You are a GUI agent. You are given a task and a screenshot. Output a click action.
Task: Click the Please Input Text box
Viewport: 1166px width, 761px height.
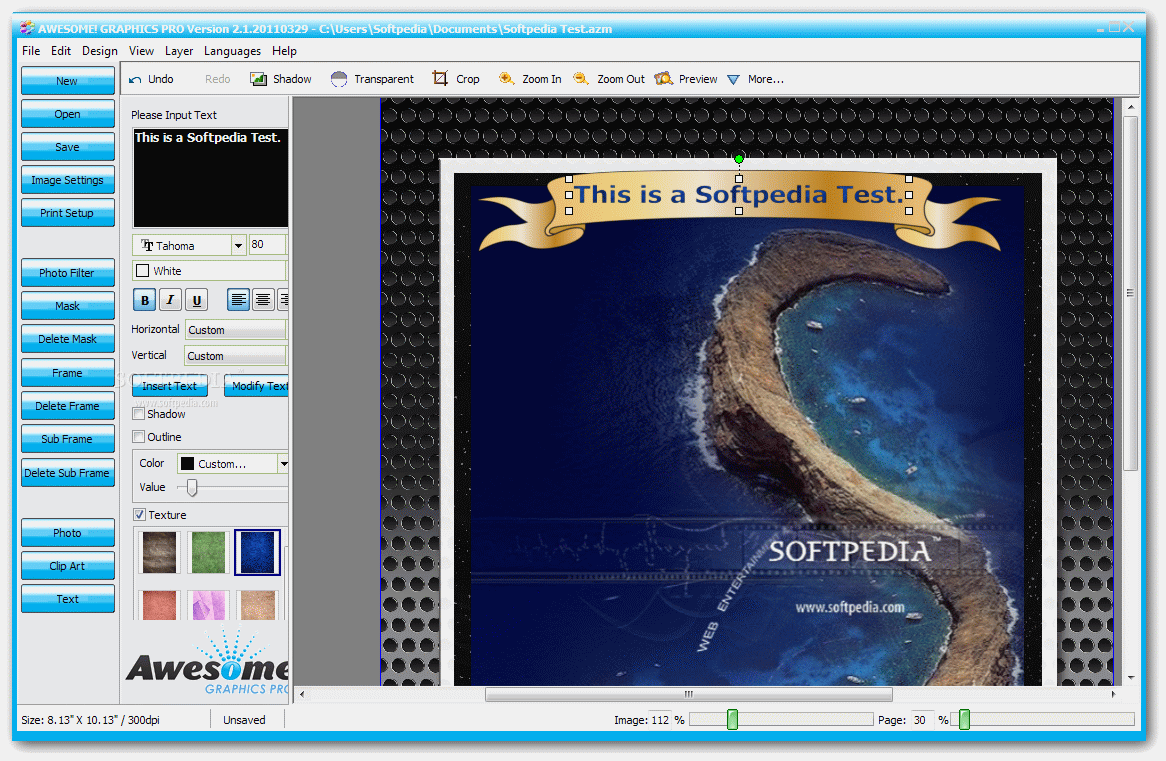pyautogui.click(x=210, y=178)
